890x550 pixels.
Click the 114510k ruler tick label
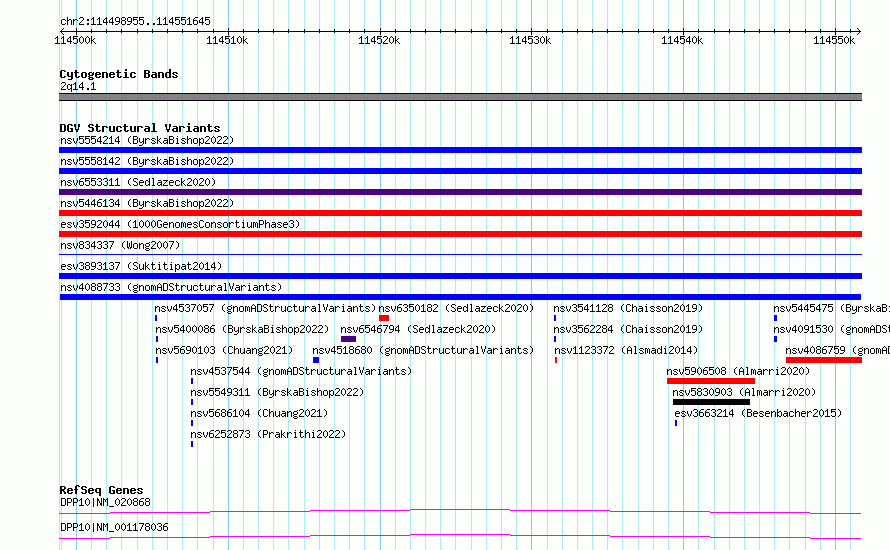[x=227, y=40]
